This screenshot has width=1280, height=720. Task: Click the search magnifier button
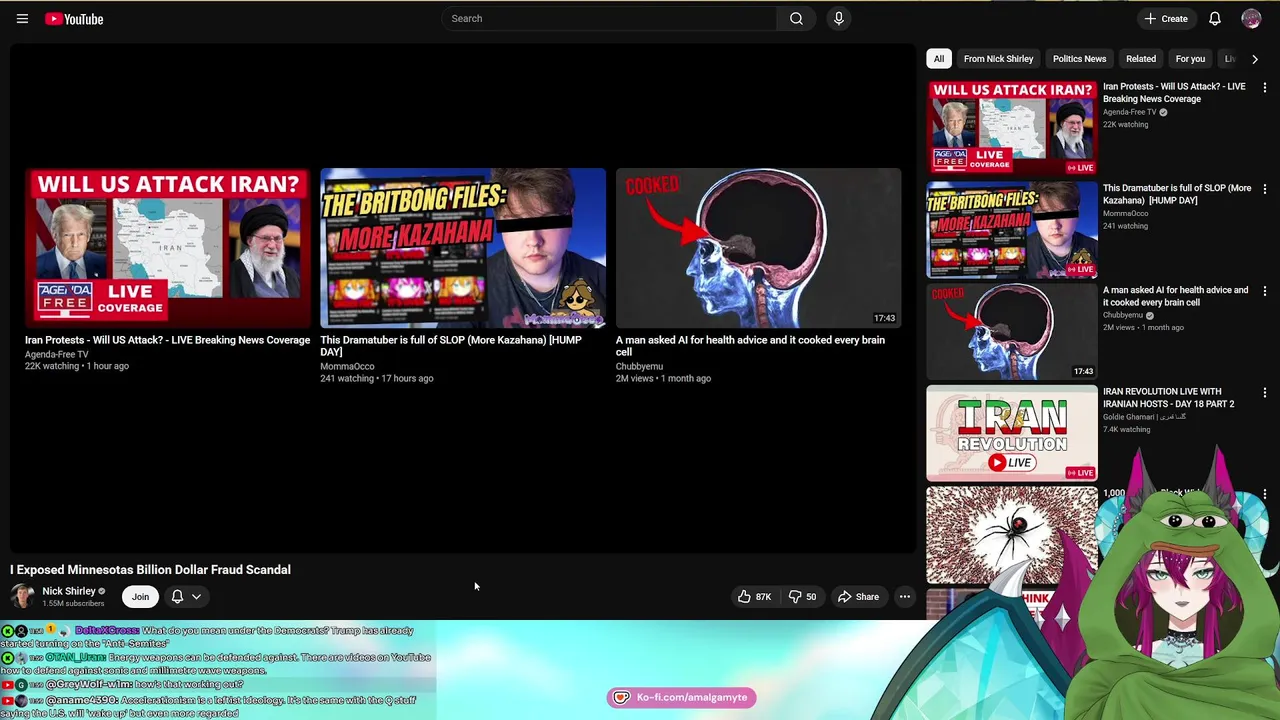click(x=796, y=18)
